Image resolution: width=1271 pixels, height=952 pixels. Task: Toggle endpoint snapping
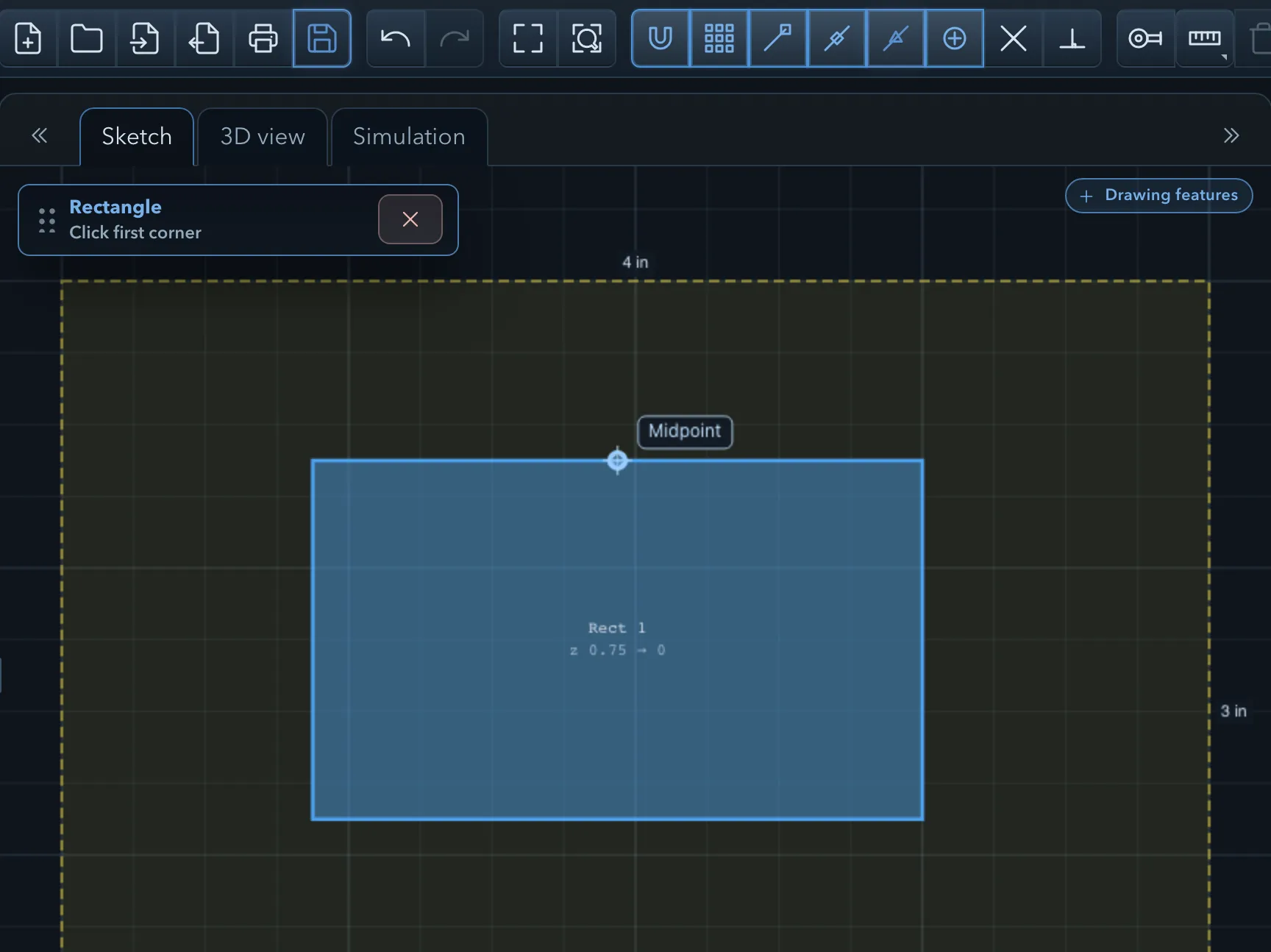[778, 38]
